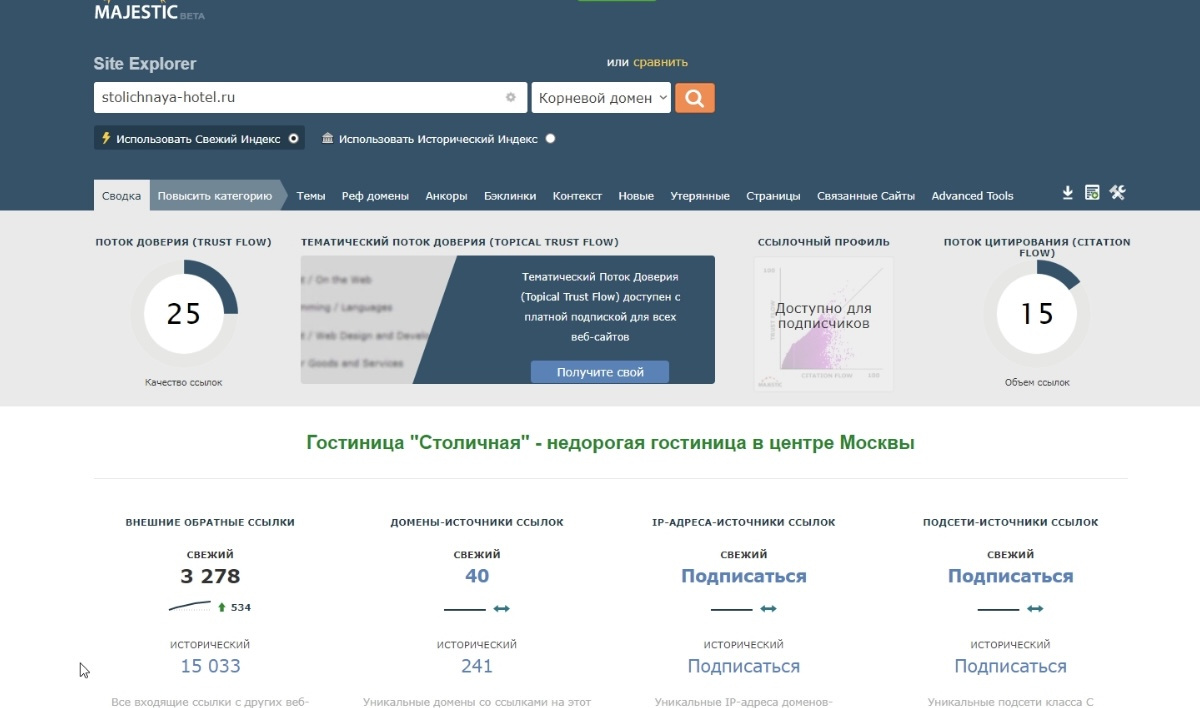Click the fresh referring domains value 40
Image resolution: width=1200 pixels, height=708 pixels.
pos(477,576)
